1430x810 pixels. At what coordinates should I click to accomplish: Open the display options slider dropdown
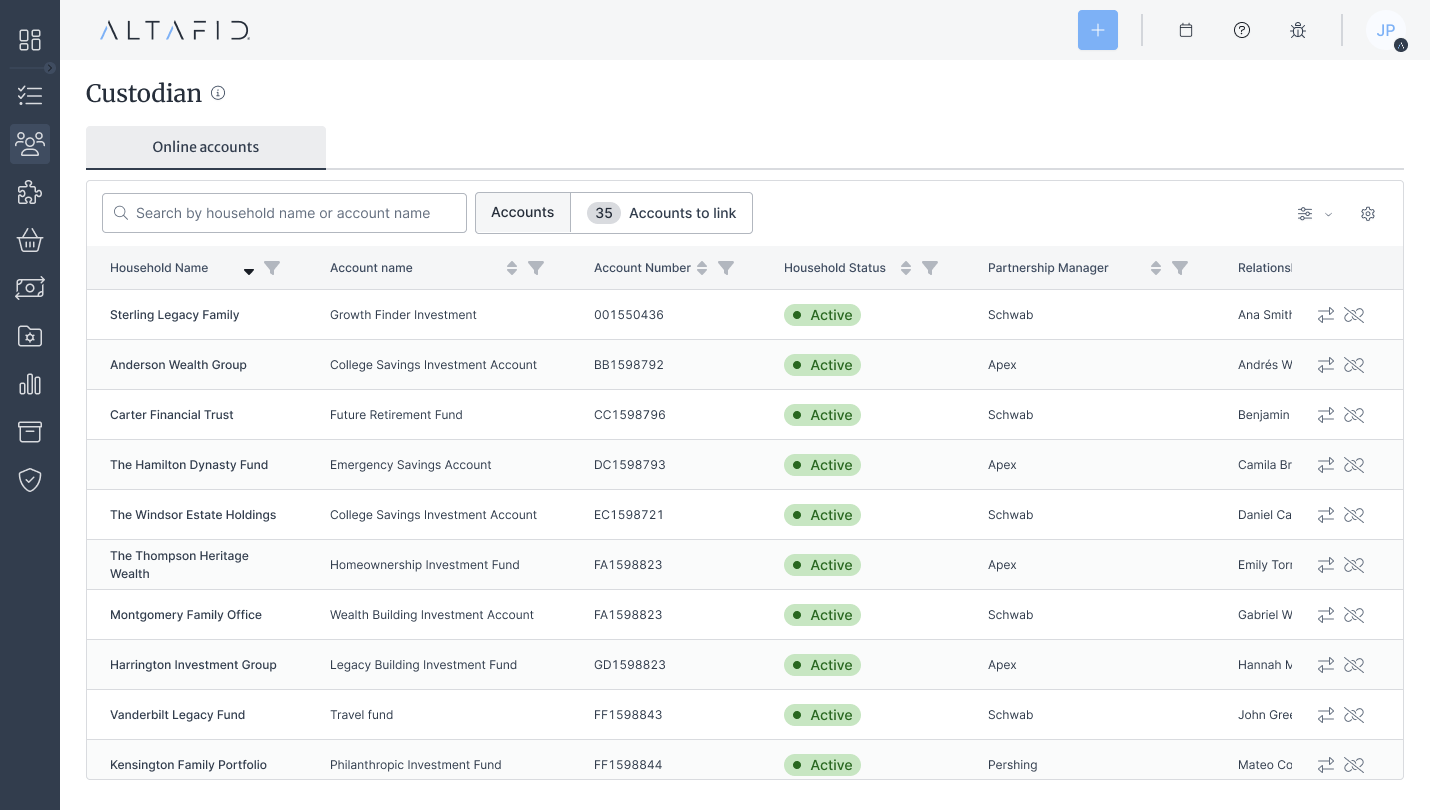pos(1314,214)
